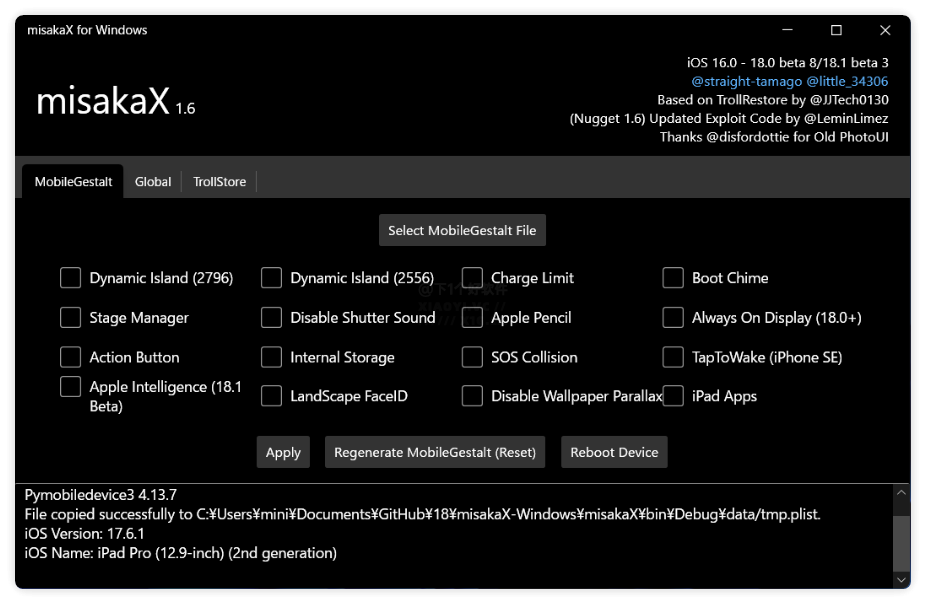The height and width of the screenshot is (604, 926).
Task: Switch to the MobileGestalt tab
Action: (73, 181)
